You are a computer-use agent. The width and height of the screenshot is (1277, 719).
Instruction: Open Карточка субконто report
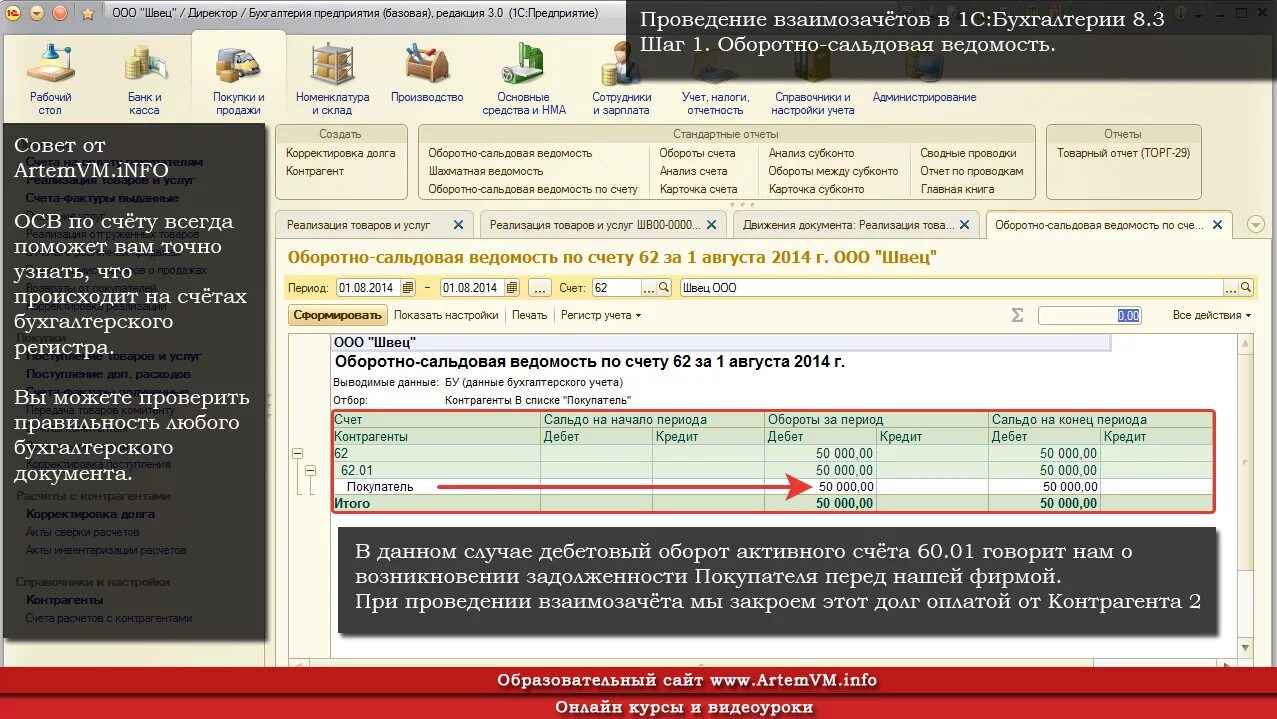816,189
